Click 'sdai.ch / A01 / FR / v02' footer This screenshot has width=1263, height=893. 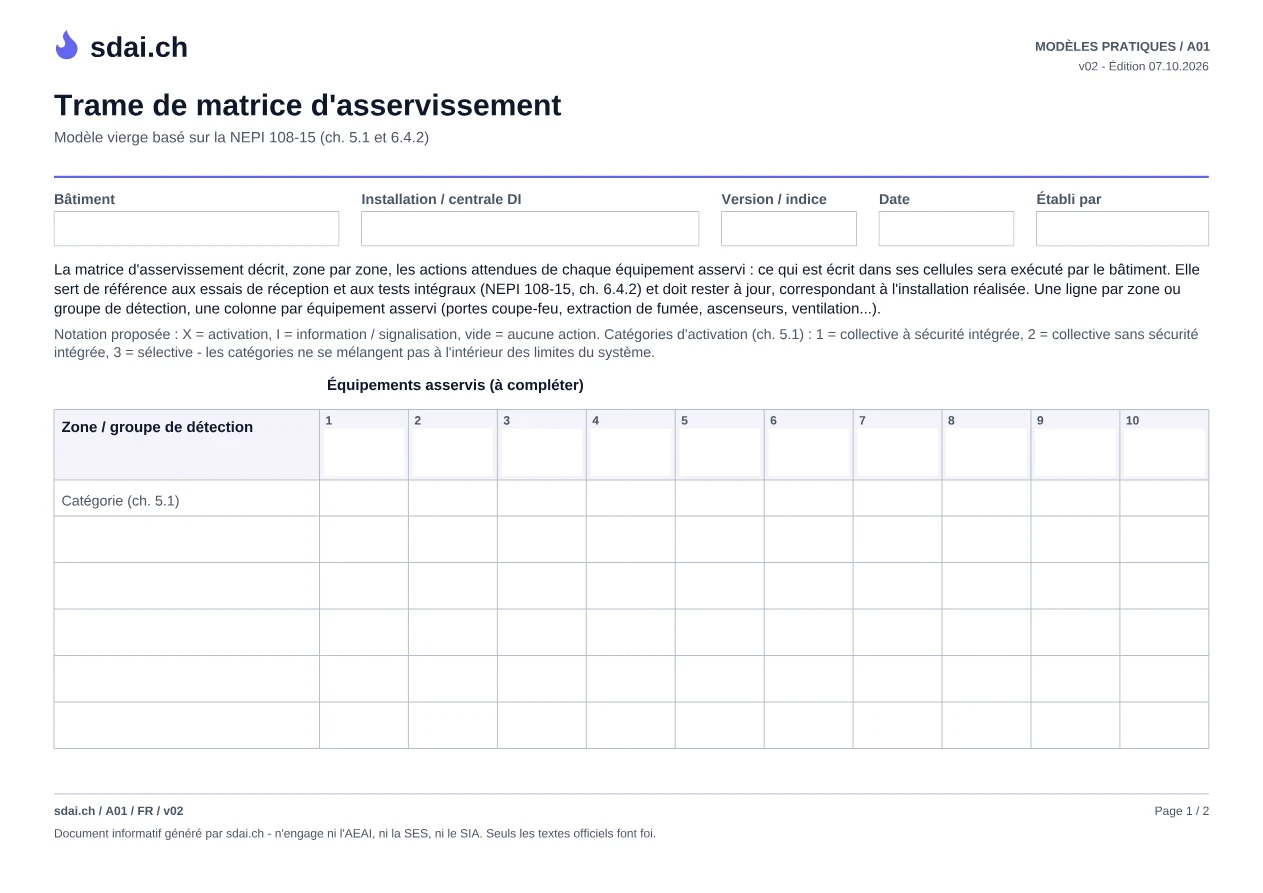click(x=119, y=811)
